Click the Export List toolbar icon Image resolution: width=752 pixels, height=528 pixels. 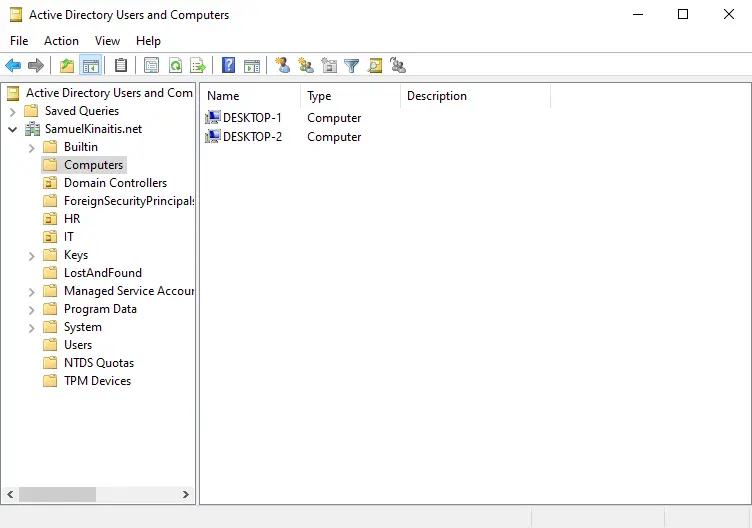[x=198, y=66]
